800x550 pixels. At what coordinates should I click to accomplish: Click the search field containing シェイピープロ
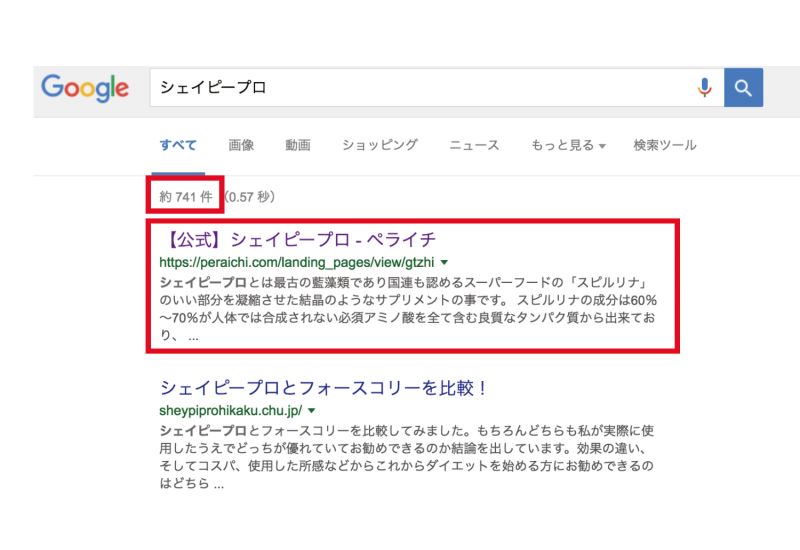[437, 88]
